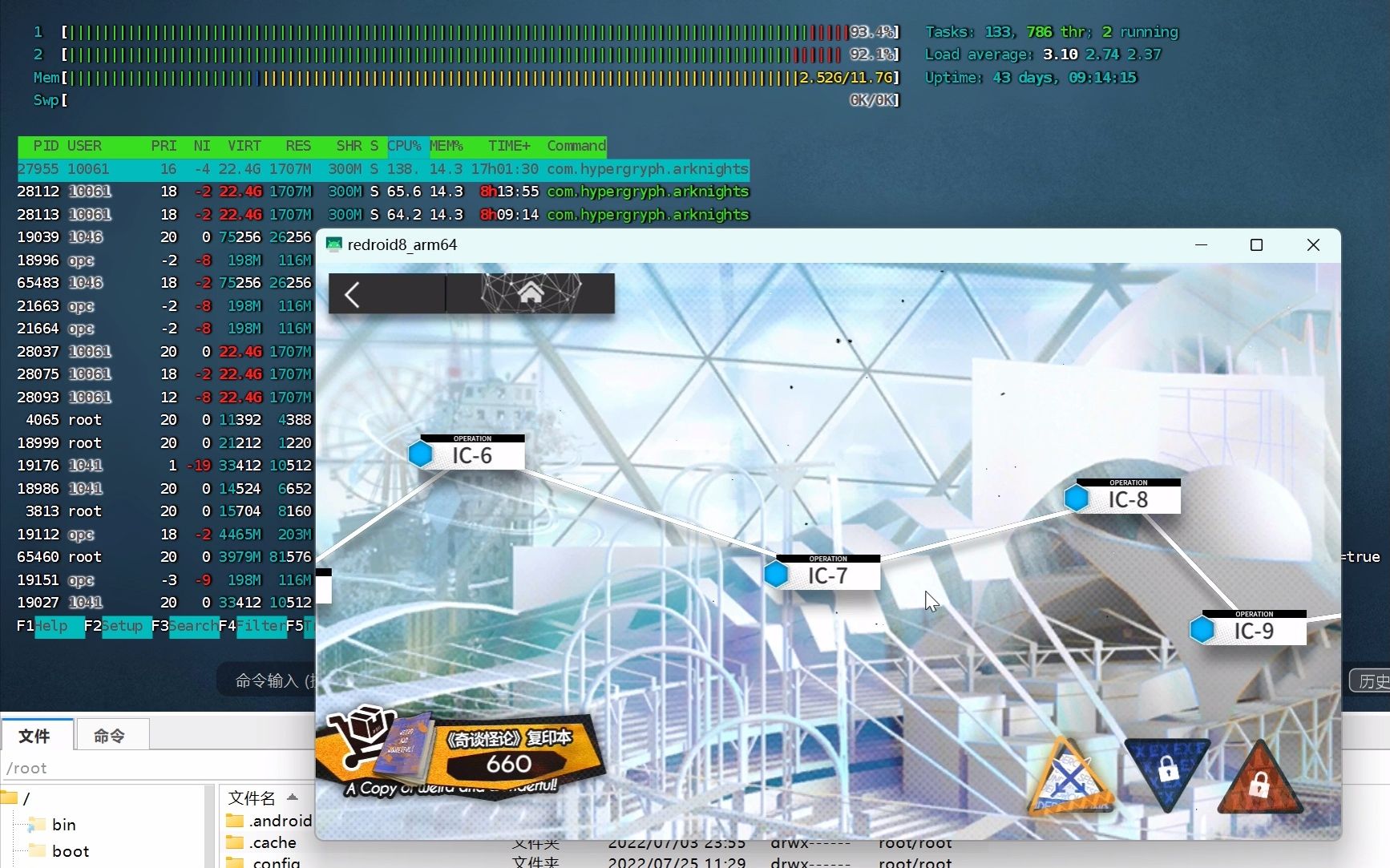Select the orange triangle stage-group icon with X

(x=1071, y=776)
